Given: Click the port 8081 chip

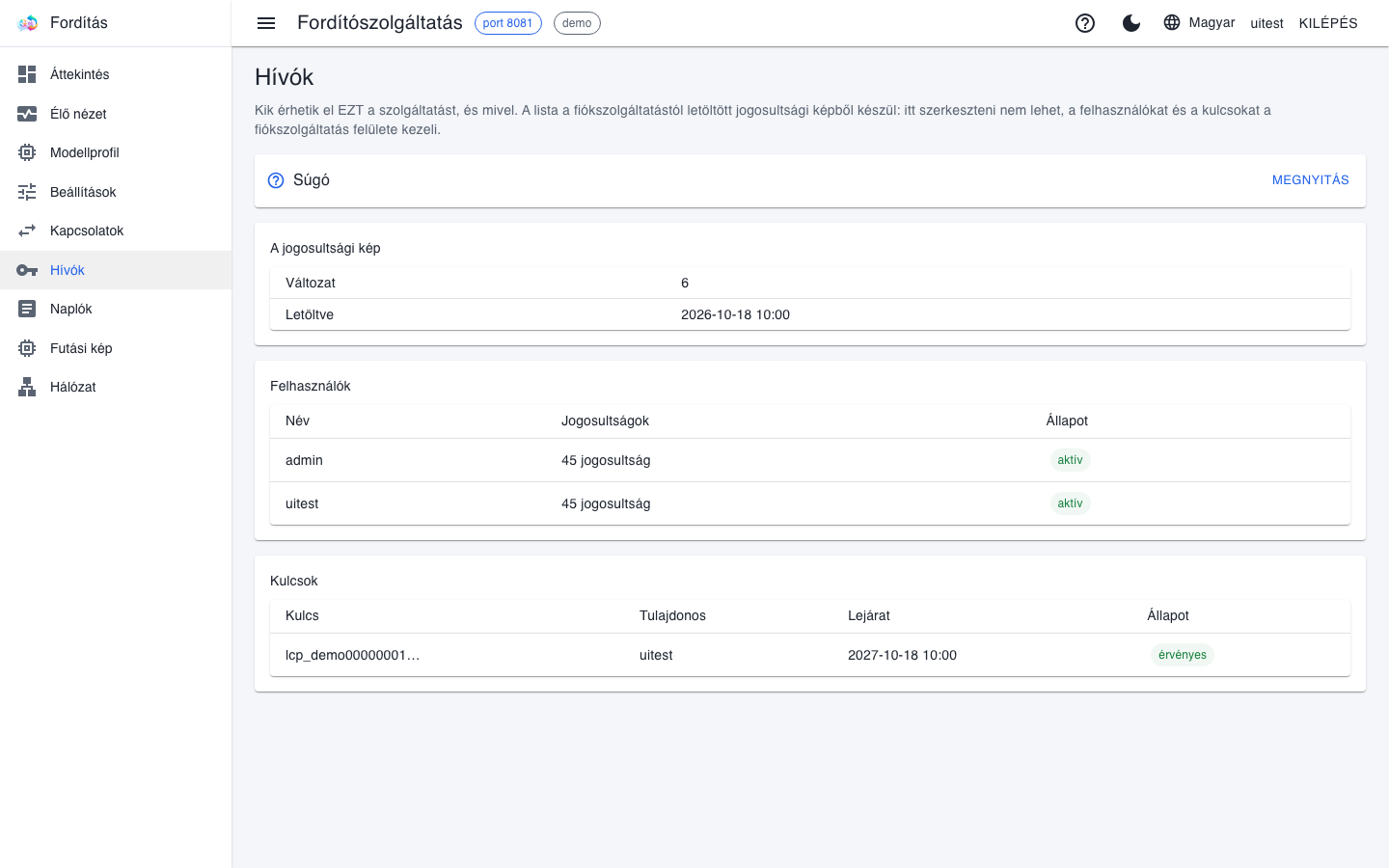Looking at the screenshot, I should 507,23.
